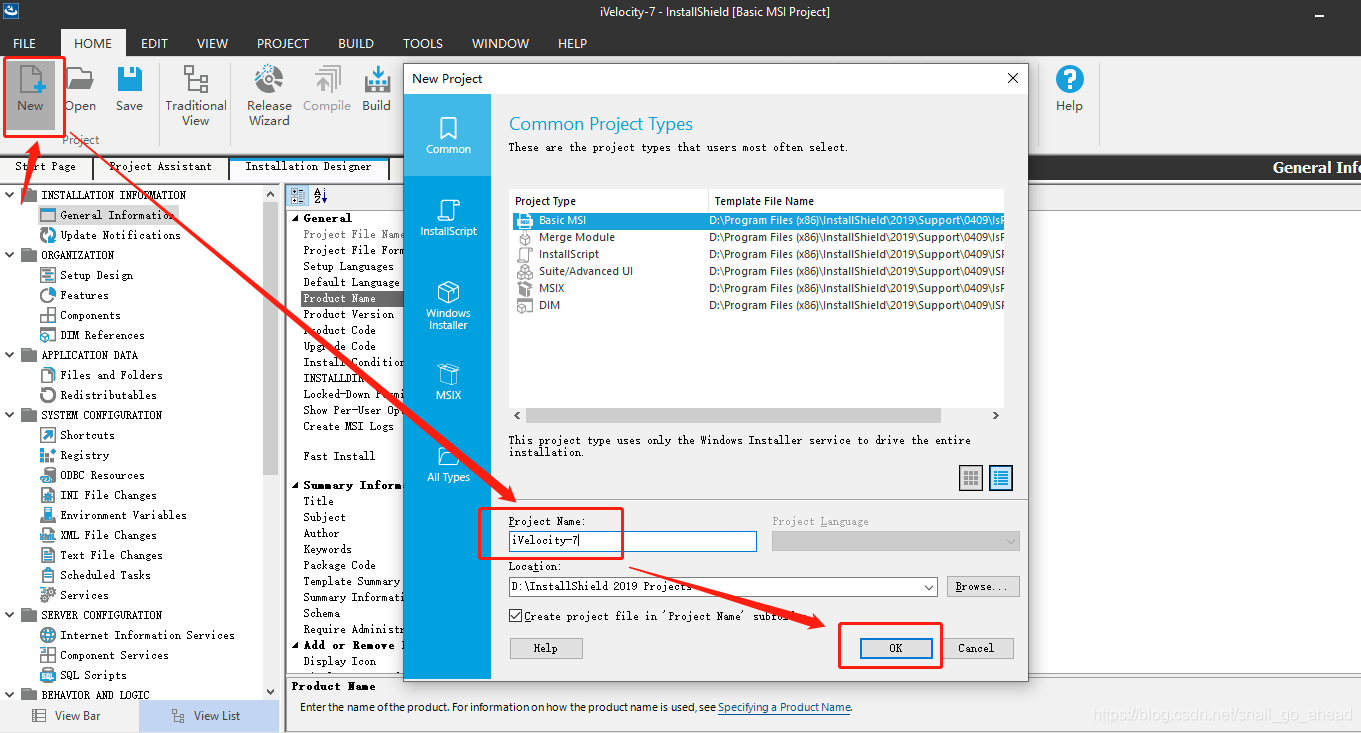Screen dimensions: 1361x733
Task: Select the MSIX category in sidebar
Action: 448,381
